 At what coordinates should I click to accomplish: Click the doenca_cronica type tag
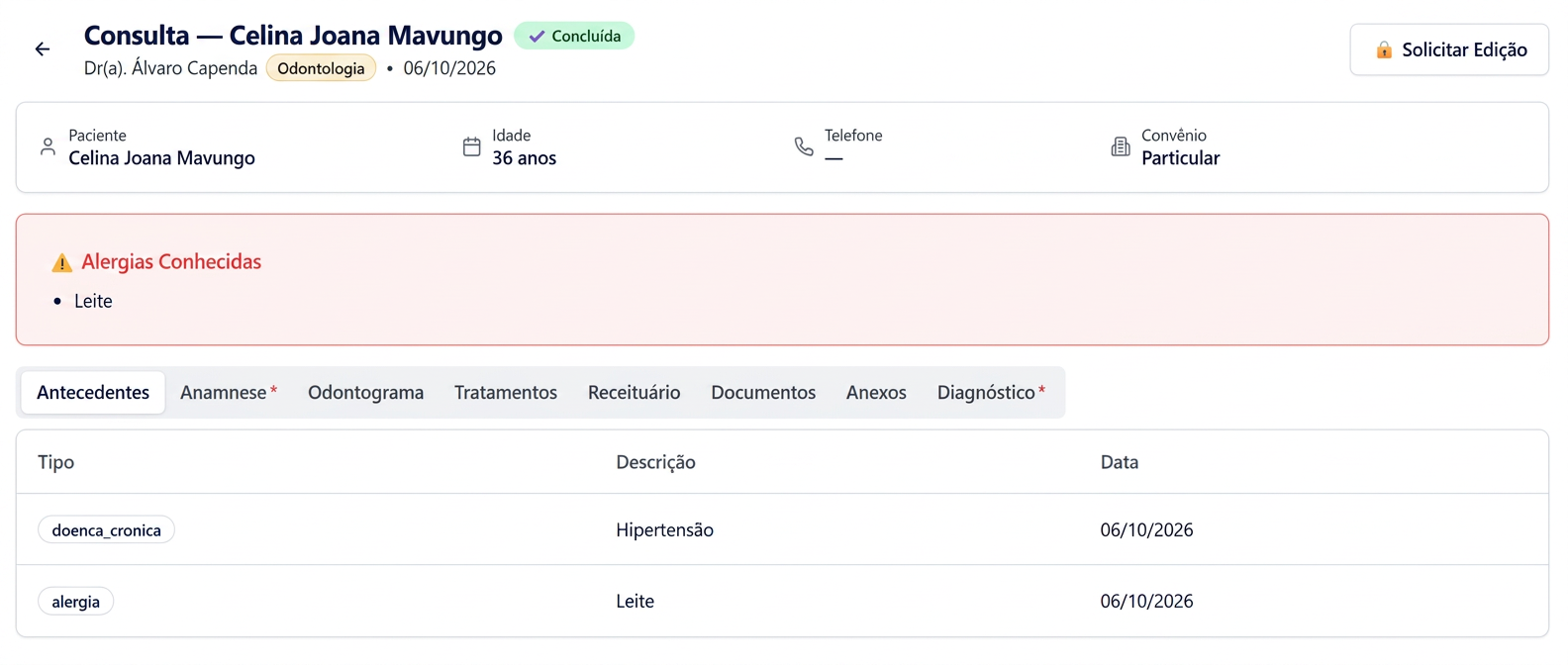point(107,530)
